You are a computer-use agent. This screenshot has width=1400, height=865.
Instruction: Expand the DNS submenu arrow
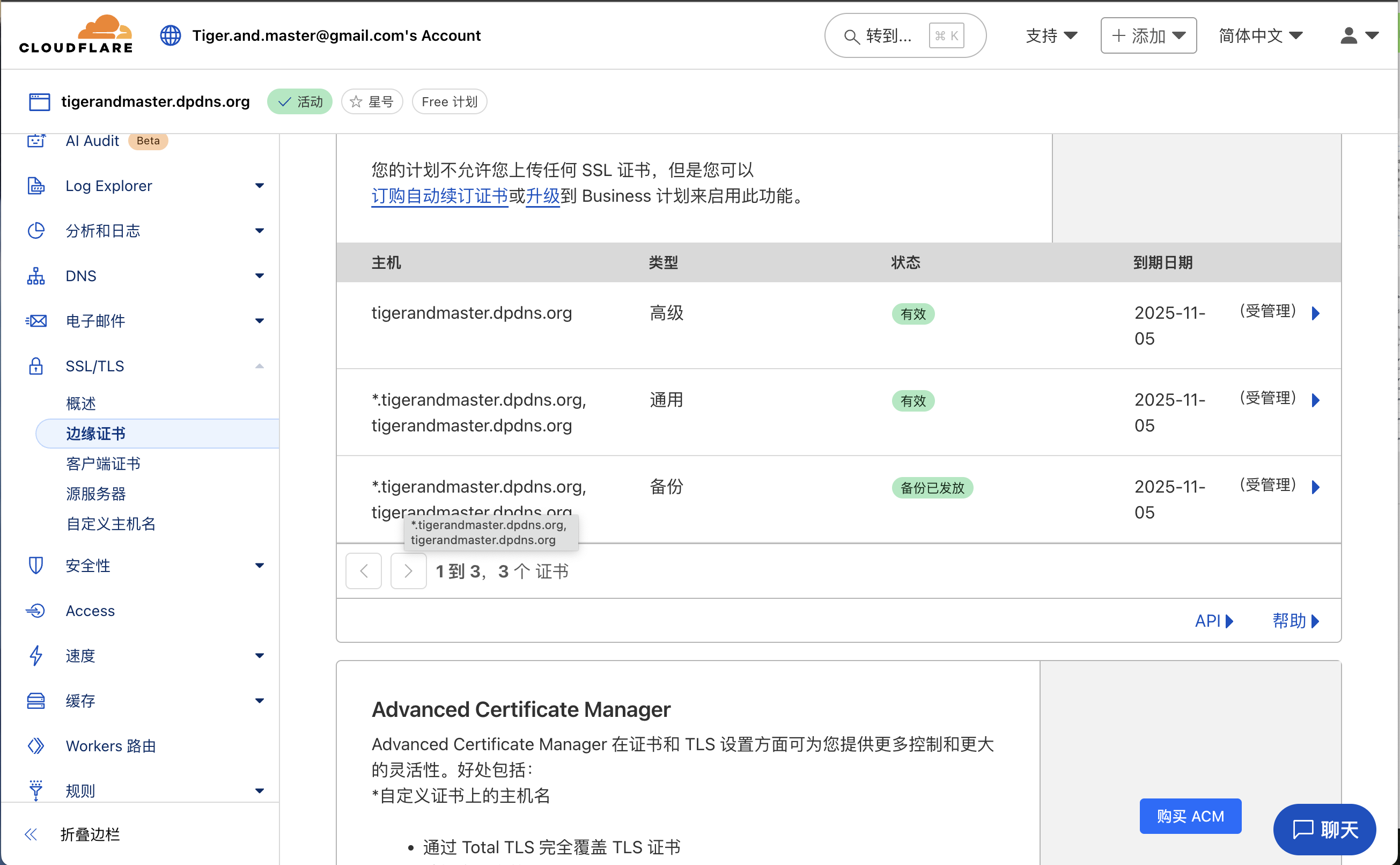(x=260, y=276)
